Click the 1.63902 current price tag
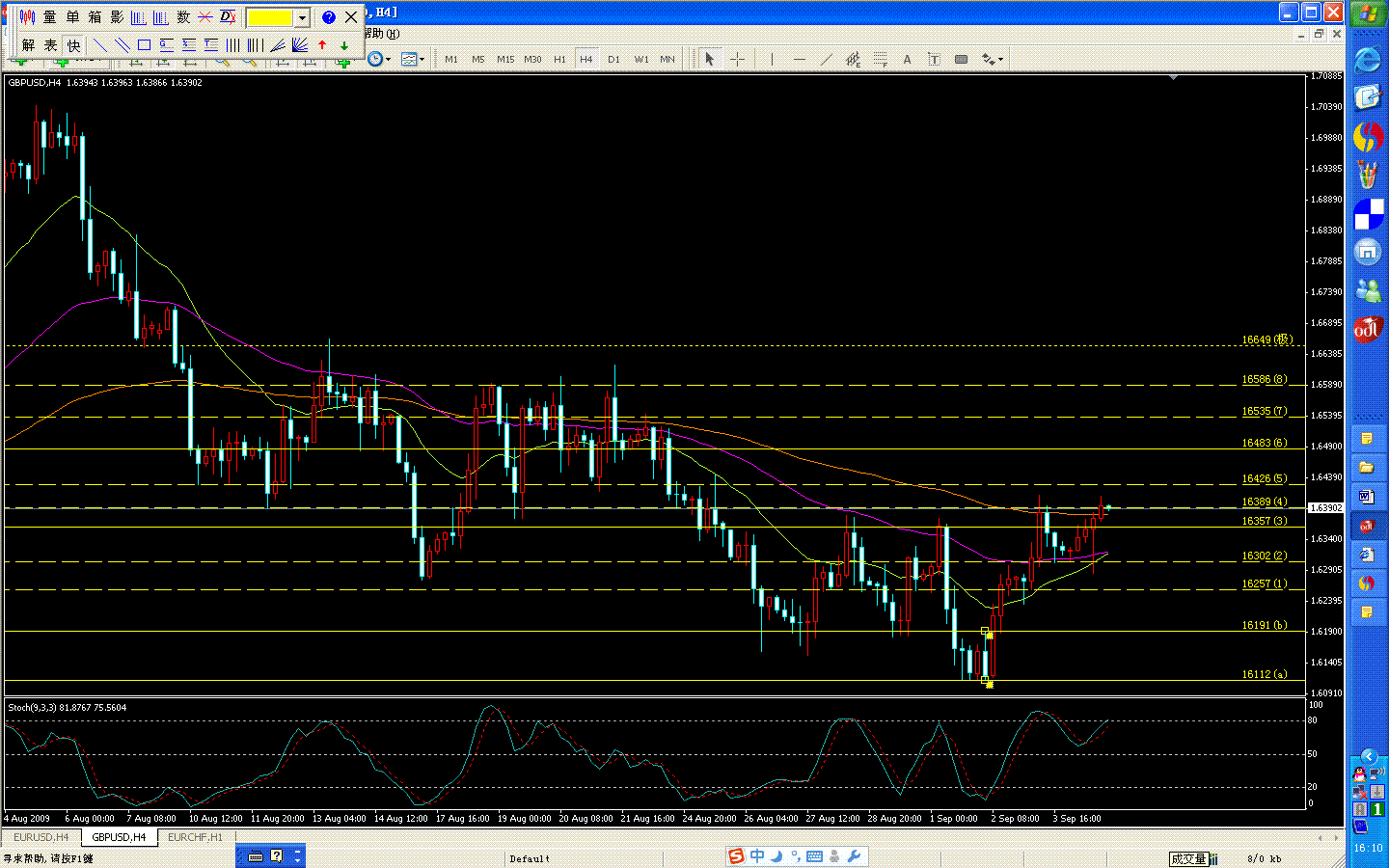 [1326, 507]
